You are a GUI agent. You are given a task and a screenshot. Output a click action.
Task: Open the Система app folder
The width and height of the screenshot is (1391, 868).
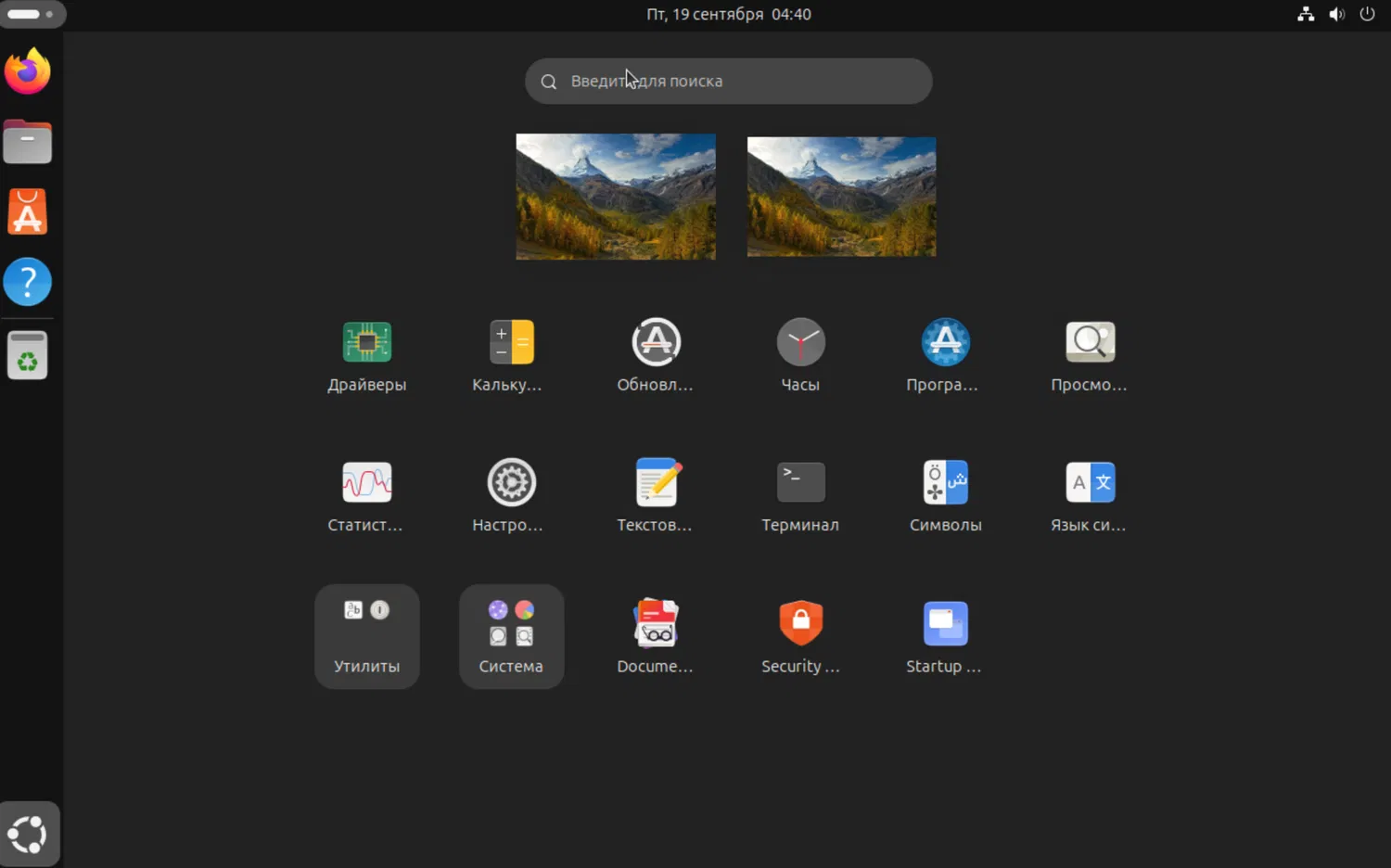click(512, 637)
